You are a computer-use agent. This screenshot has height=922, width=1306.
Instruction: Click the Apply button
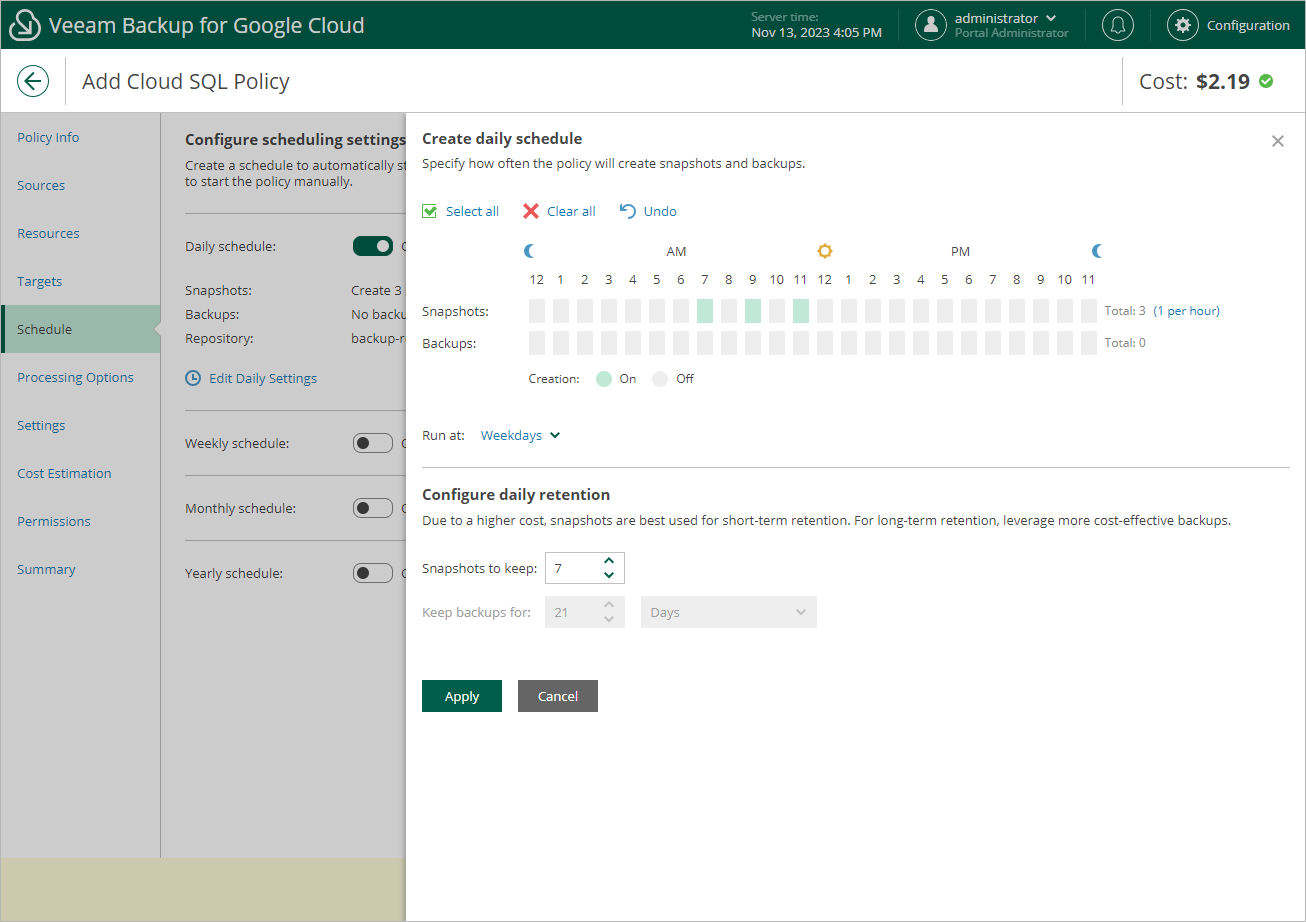pyautogui.click(x=462, y=696)
